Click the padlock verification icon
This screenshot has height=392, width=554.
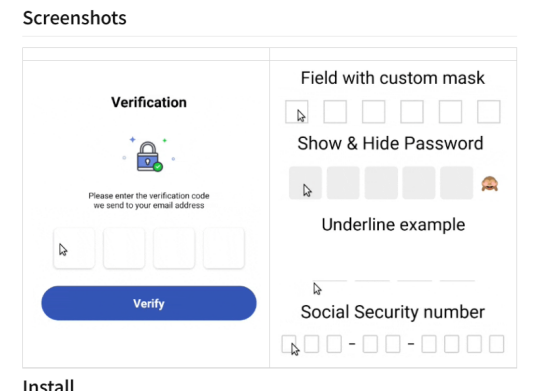[x=149, y=156]
